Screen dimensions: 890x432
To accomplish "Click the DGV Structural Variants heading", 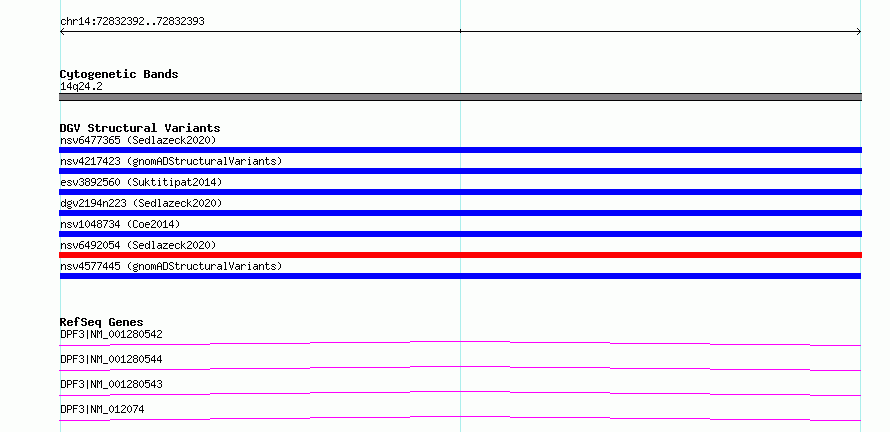I will (x=140, y=128).
